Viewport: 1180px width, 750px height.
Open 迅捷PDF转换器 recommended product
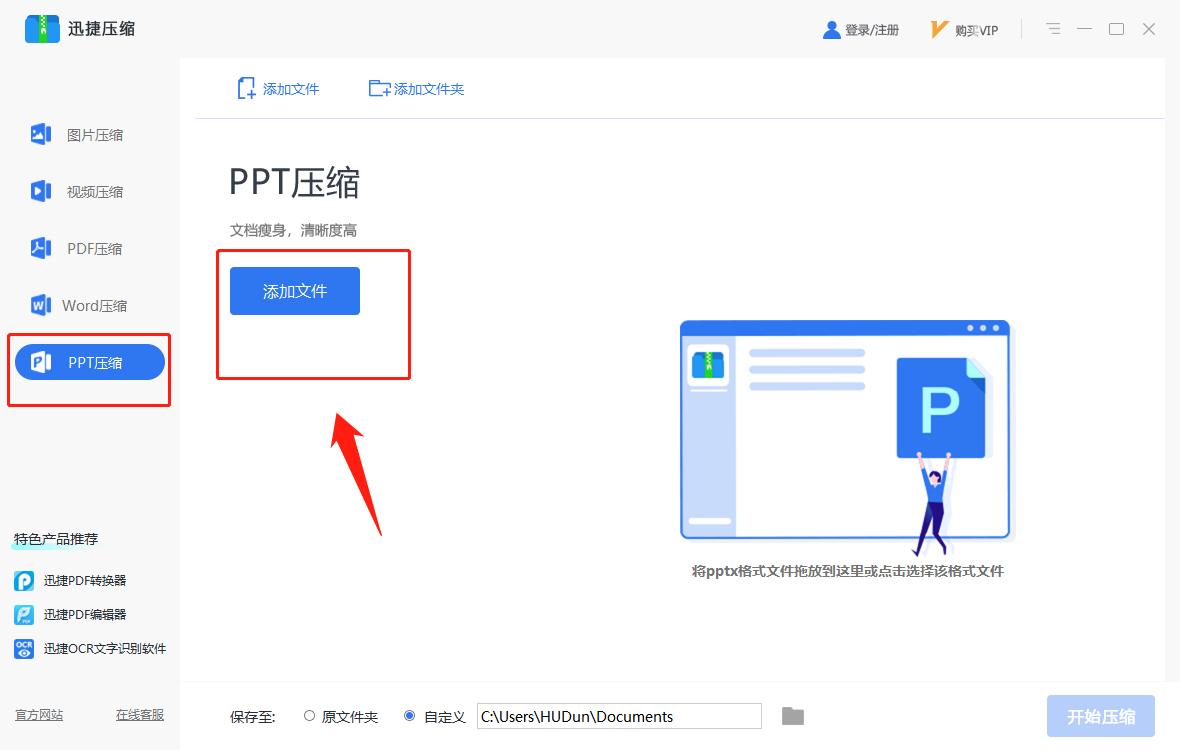coord(84,580)
